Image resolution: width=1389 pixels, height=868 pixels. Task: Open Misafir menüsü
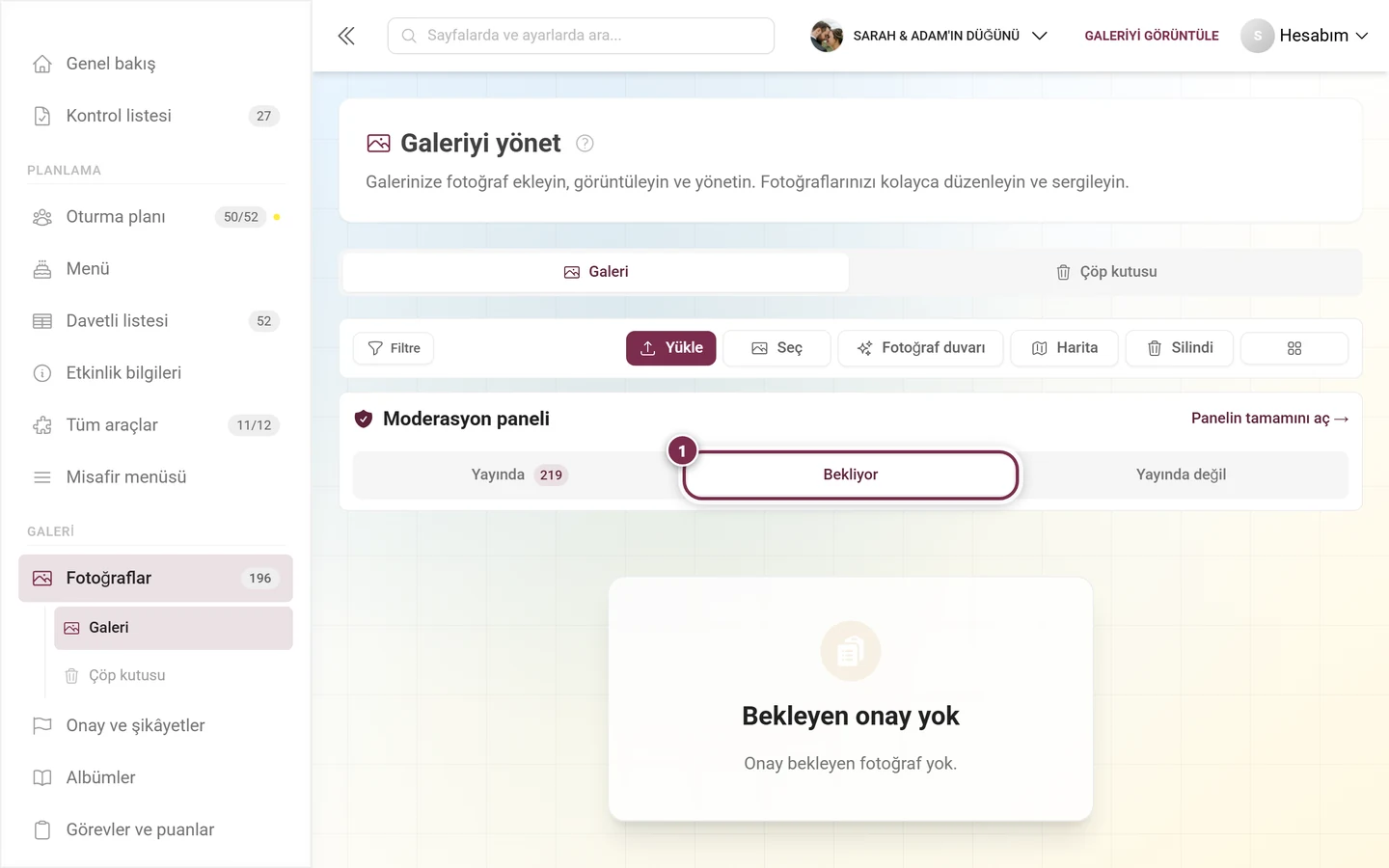tap(155, 477)
